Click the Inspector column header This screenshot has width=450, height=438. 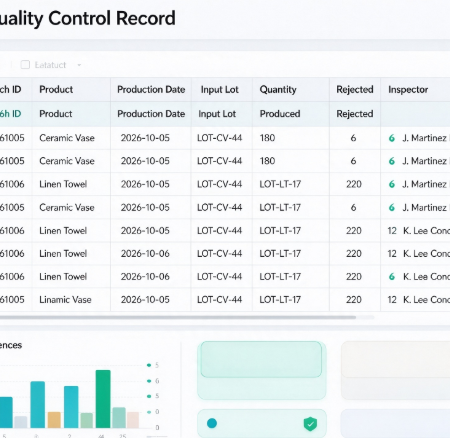click(x=408, y=89)
